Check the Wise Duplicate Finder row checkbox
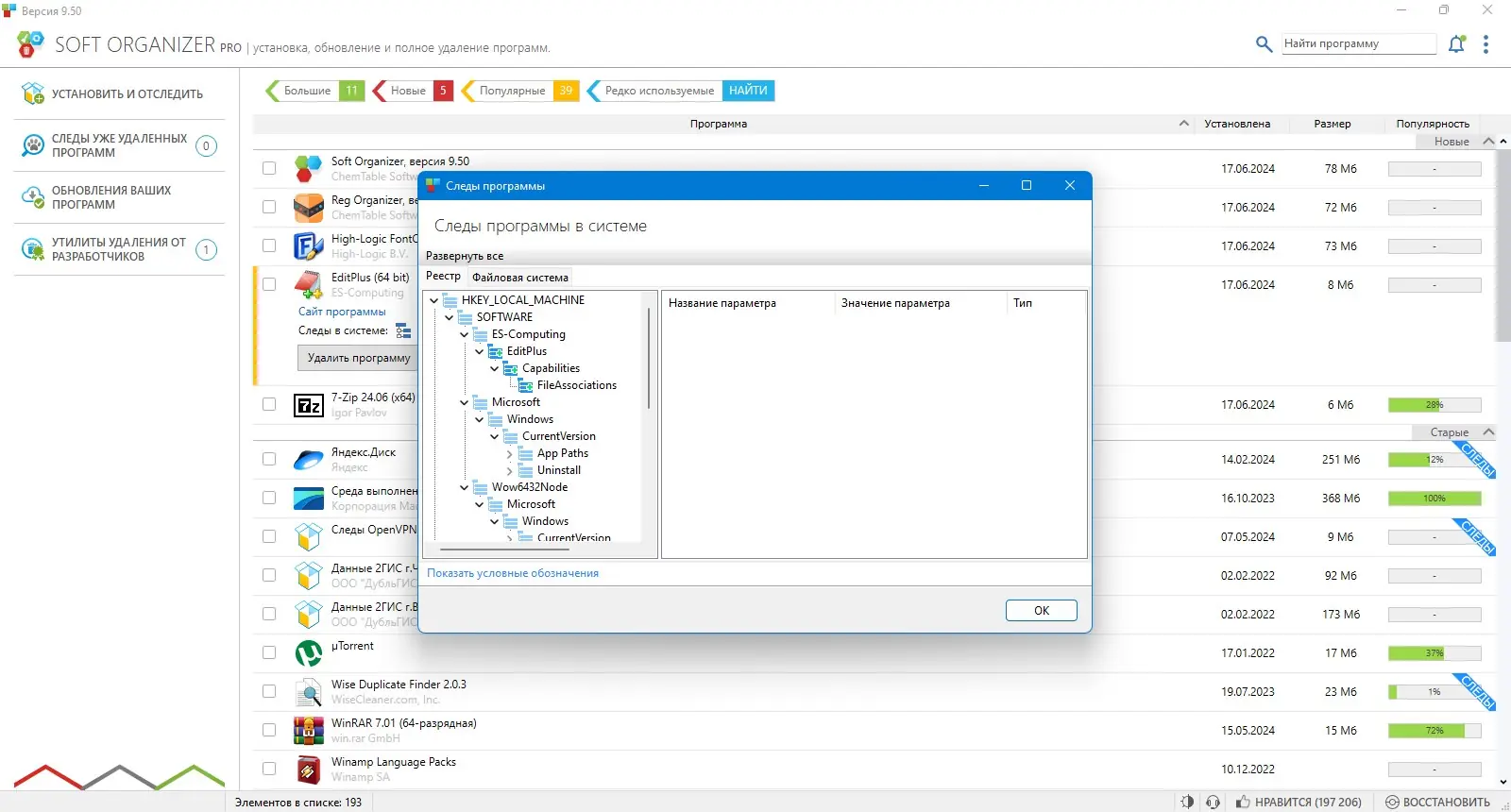Viewport: 1511px width, 812px height. 269,692
